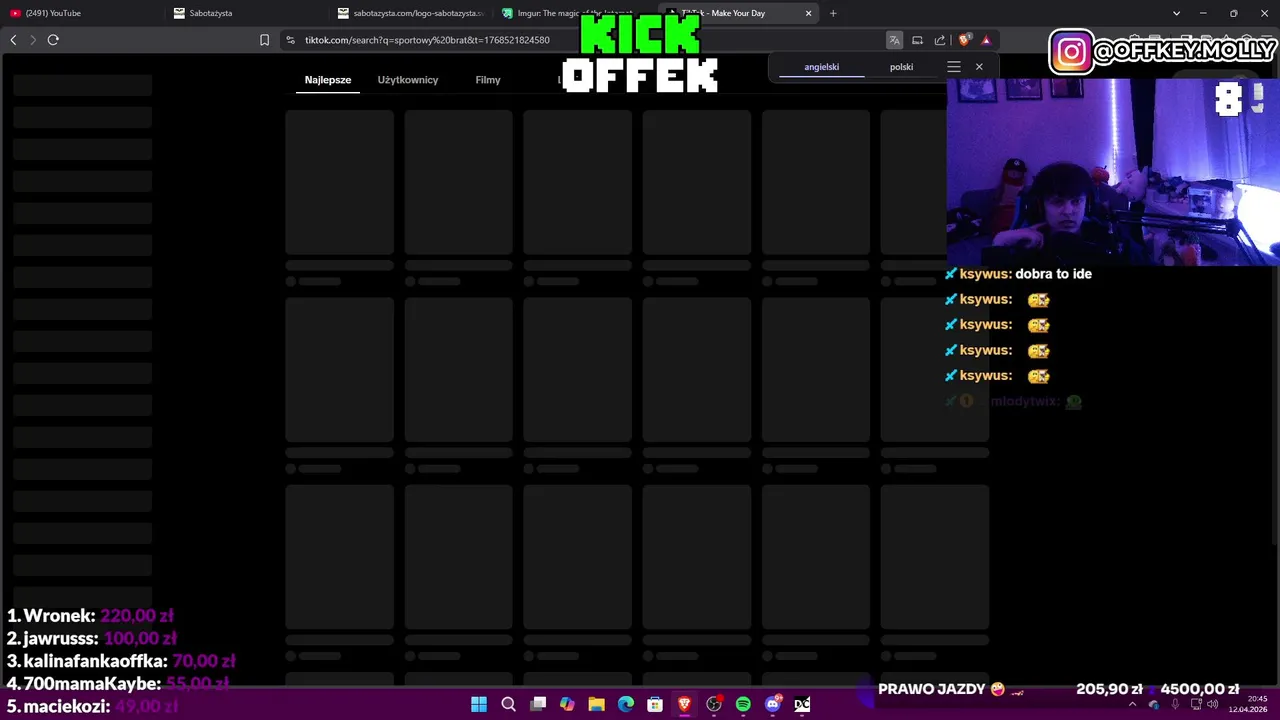Viewport: 1280px width, 720px height.
Task: Open the Brave Rewards triangle icon
Action: [x=986, y=40]
